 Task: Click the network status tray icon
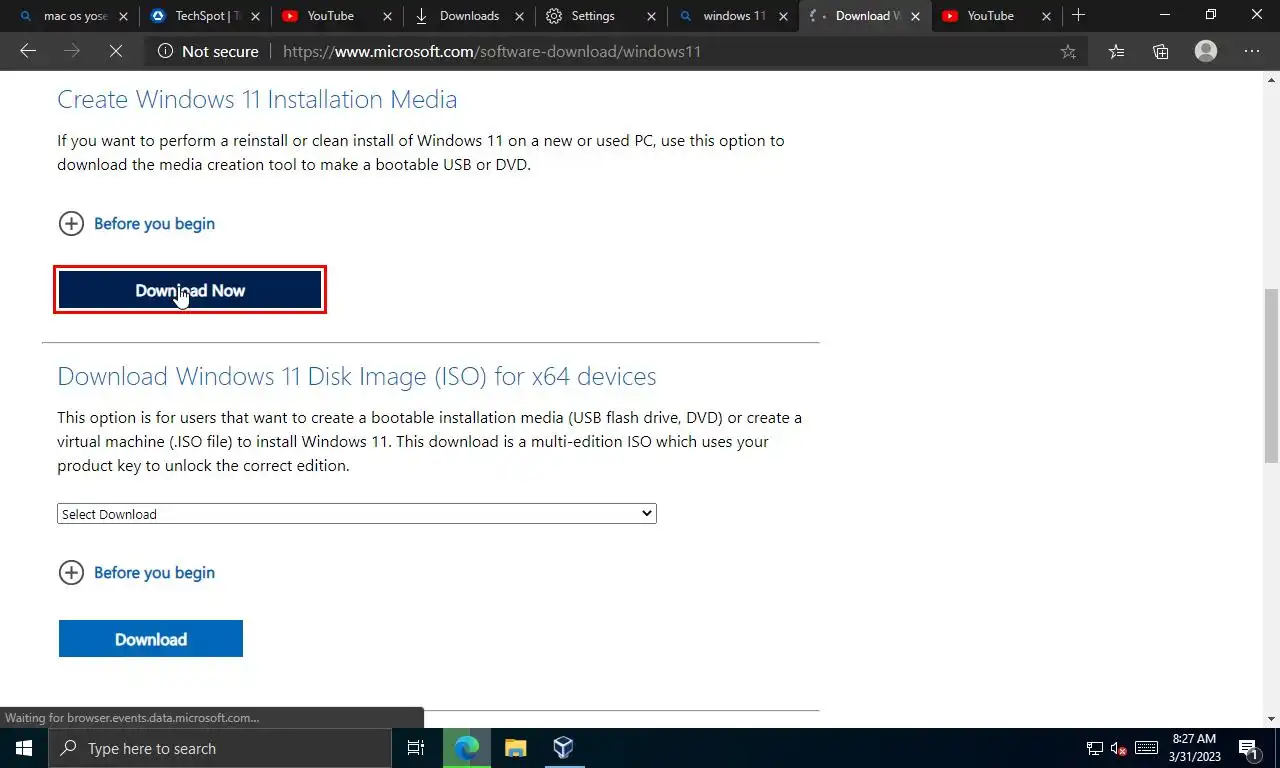tap(1094, 748)
